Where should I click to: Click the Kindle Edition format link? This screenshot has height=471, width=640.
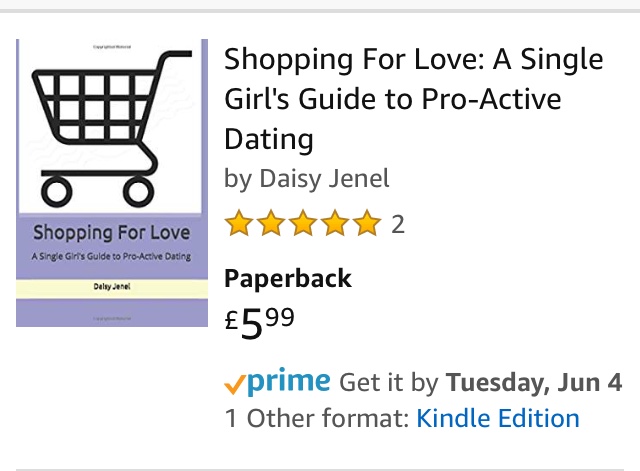click(497, 418)
